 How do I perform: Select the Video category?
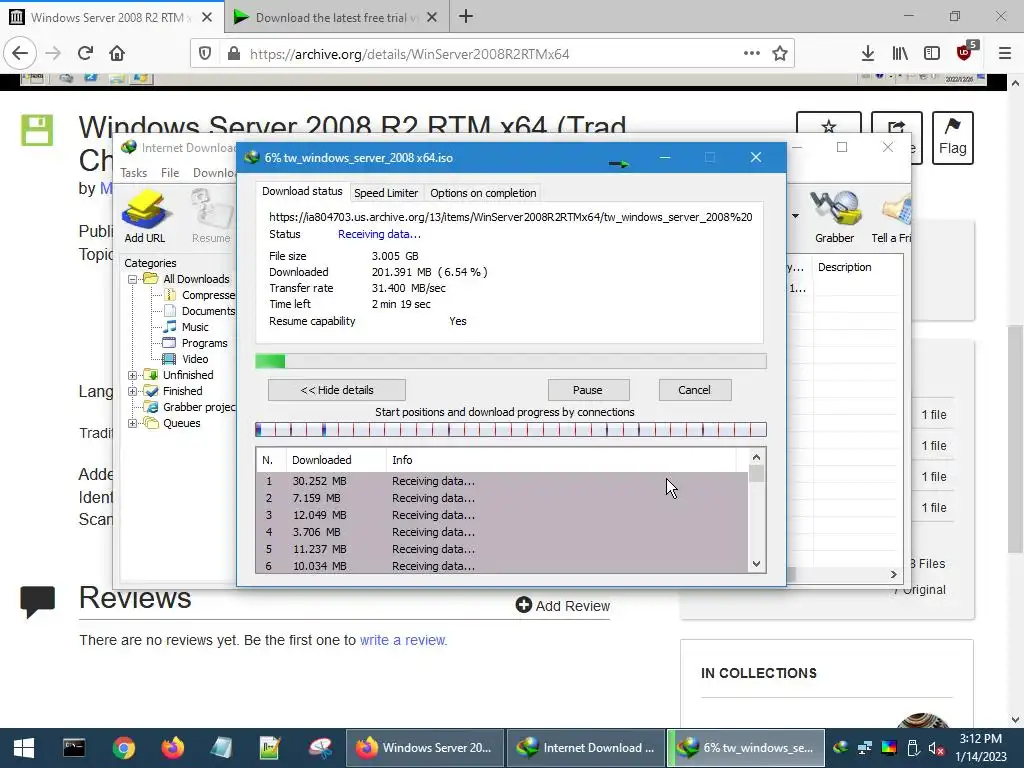click(x=195, y=359)
